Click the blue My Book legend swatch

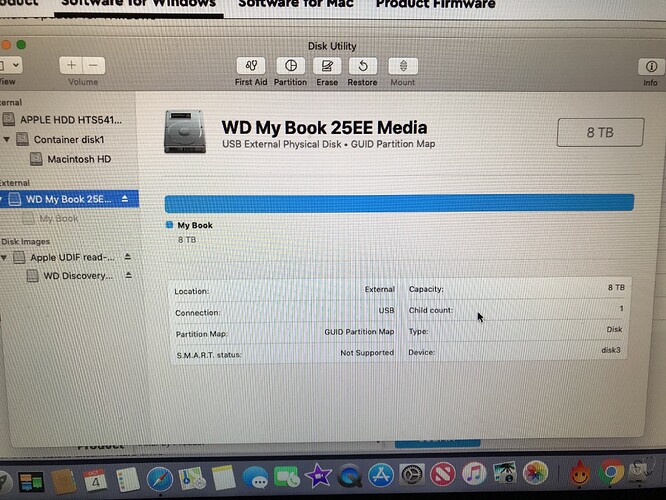(x=169, y=225)
